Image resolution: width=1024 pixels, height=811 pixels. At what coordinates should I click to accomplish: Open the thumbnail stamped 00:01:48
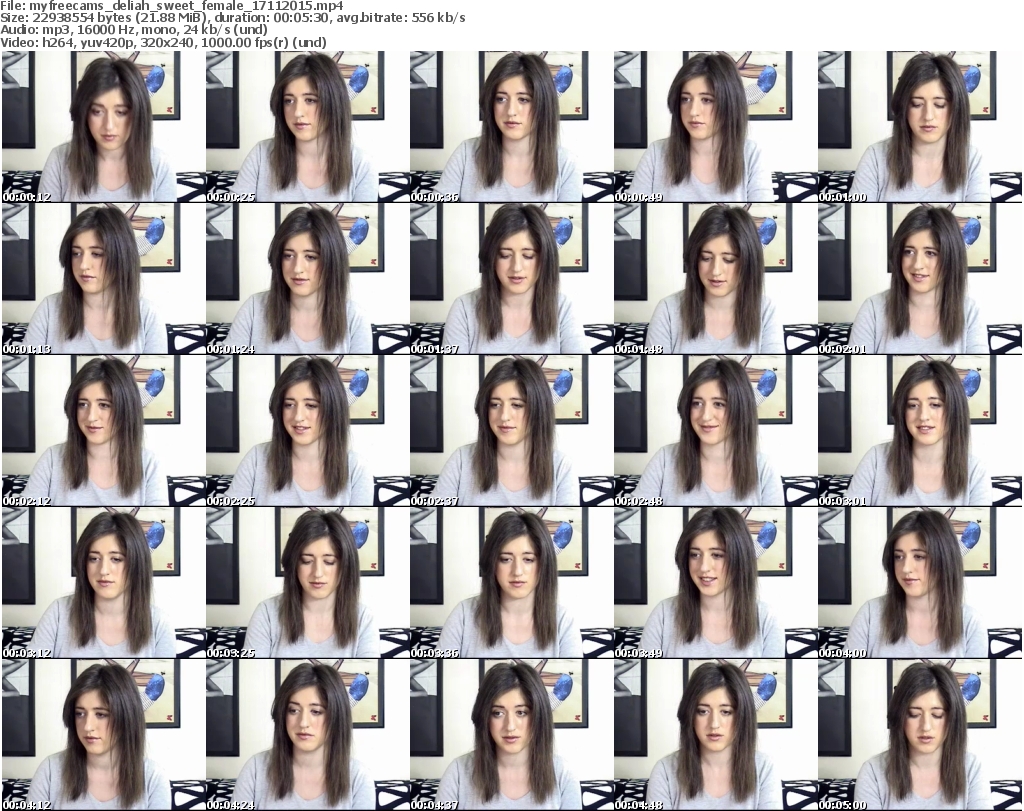tap(716, 278)
